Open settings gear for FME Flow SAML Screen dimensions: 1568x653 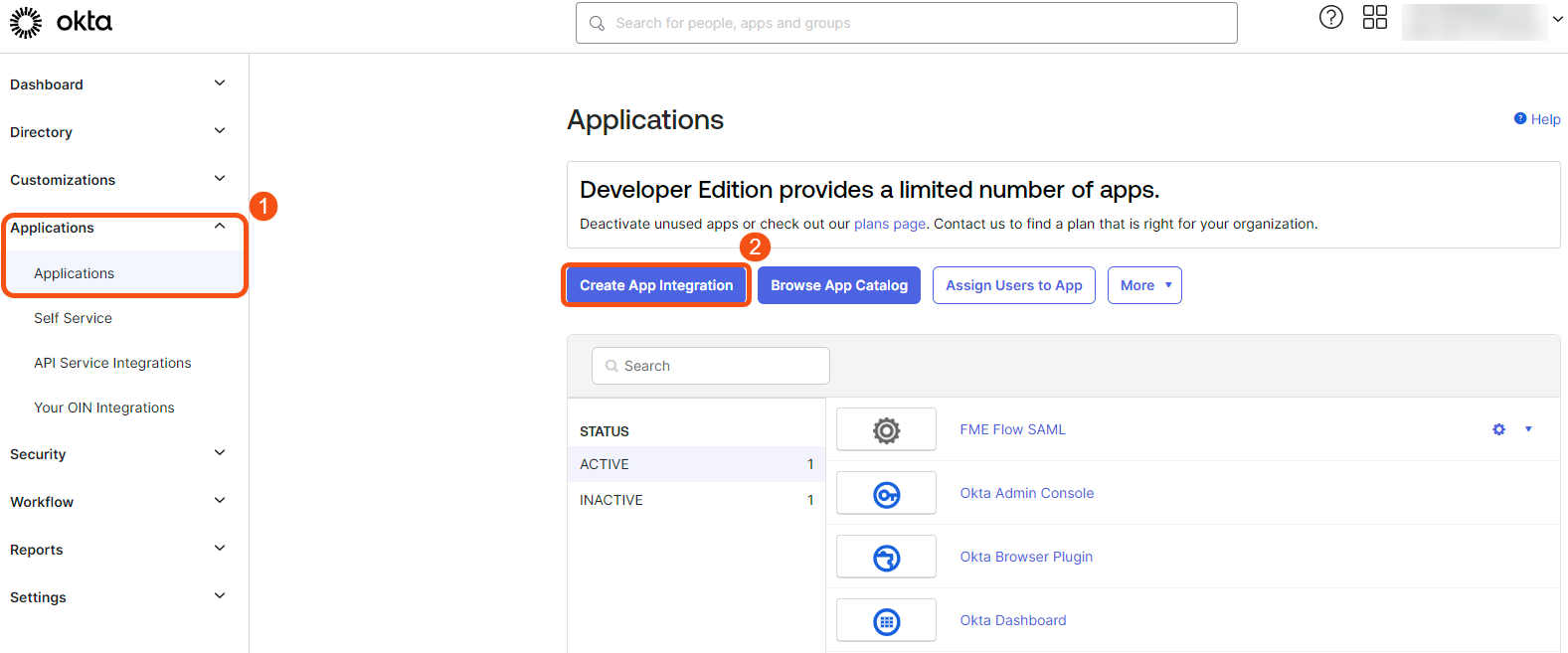(1498, 429)
